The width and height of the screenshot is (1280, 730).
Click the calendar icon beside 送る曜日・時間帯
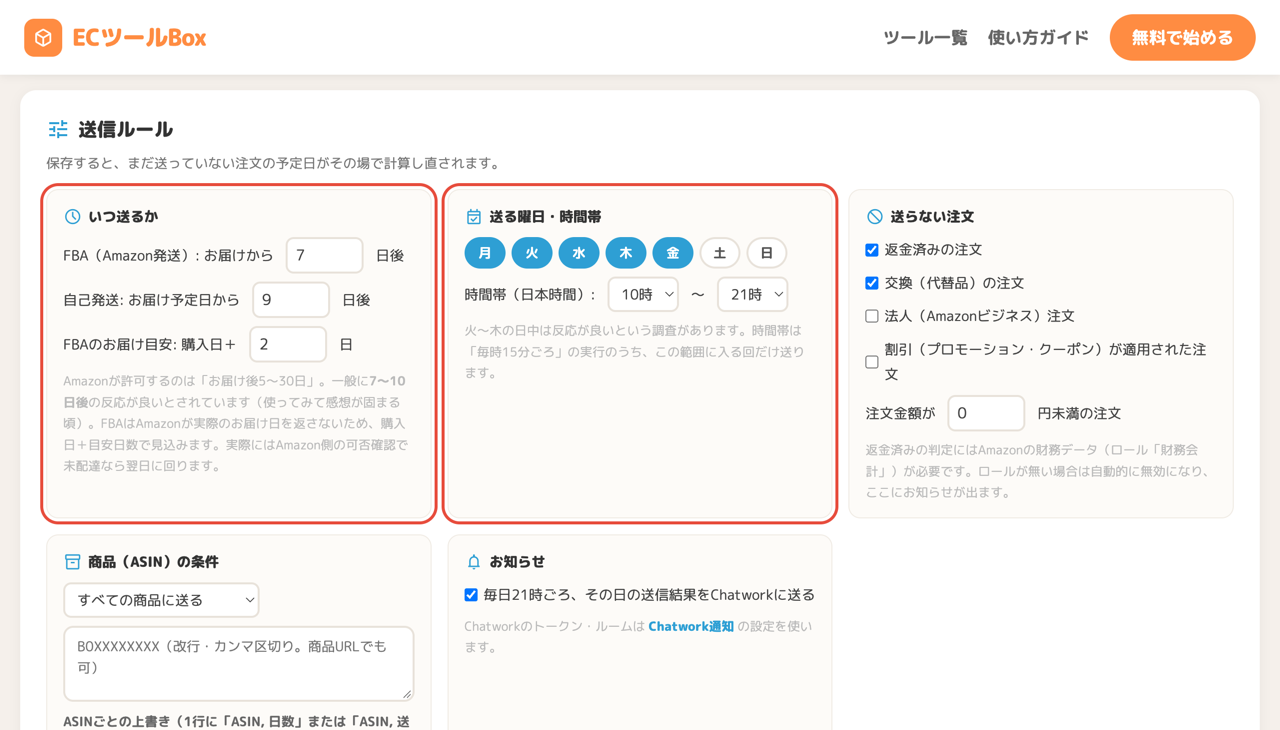click(473, 217)
